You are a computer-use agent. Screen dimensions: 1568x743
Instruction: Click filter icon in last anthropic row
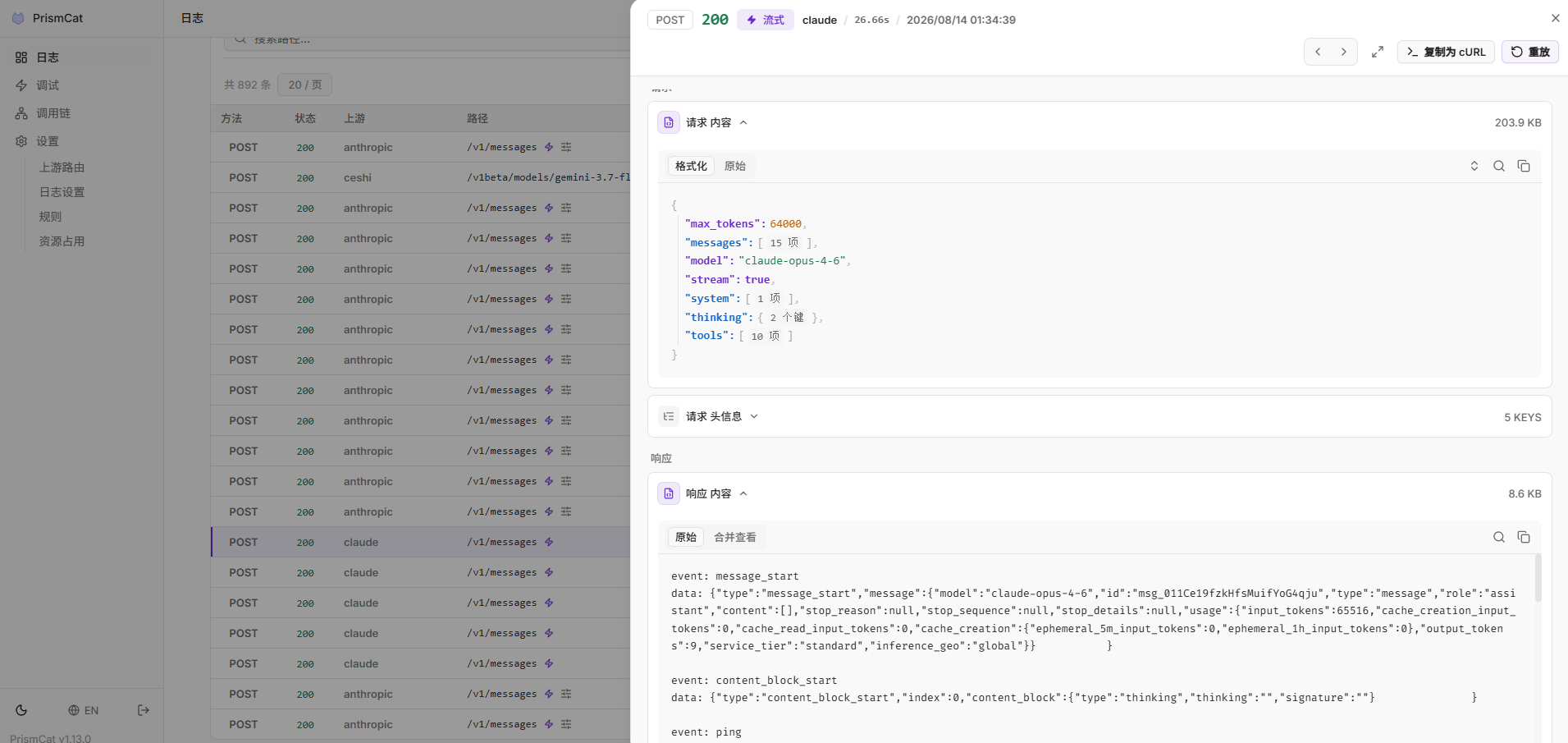(566, 724)
